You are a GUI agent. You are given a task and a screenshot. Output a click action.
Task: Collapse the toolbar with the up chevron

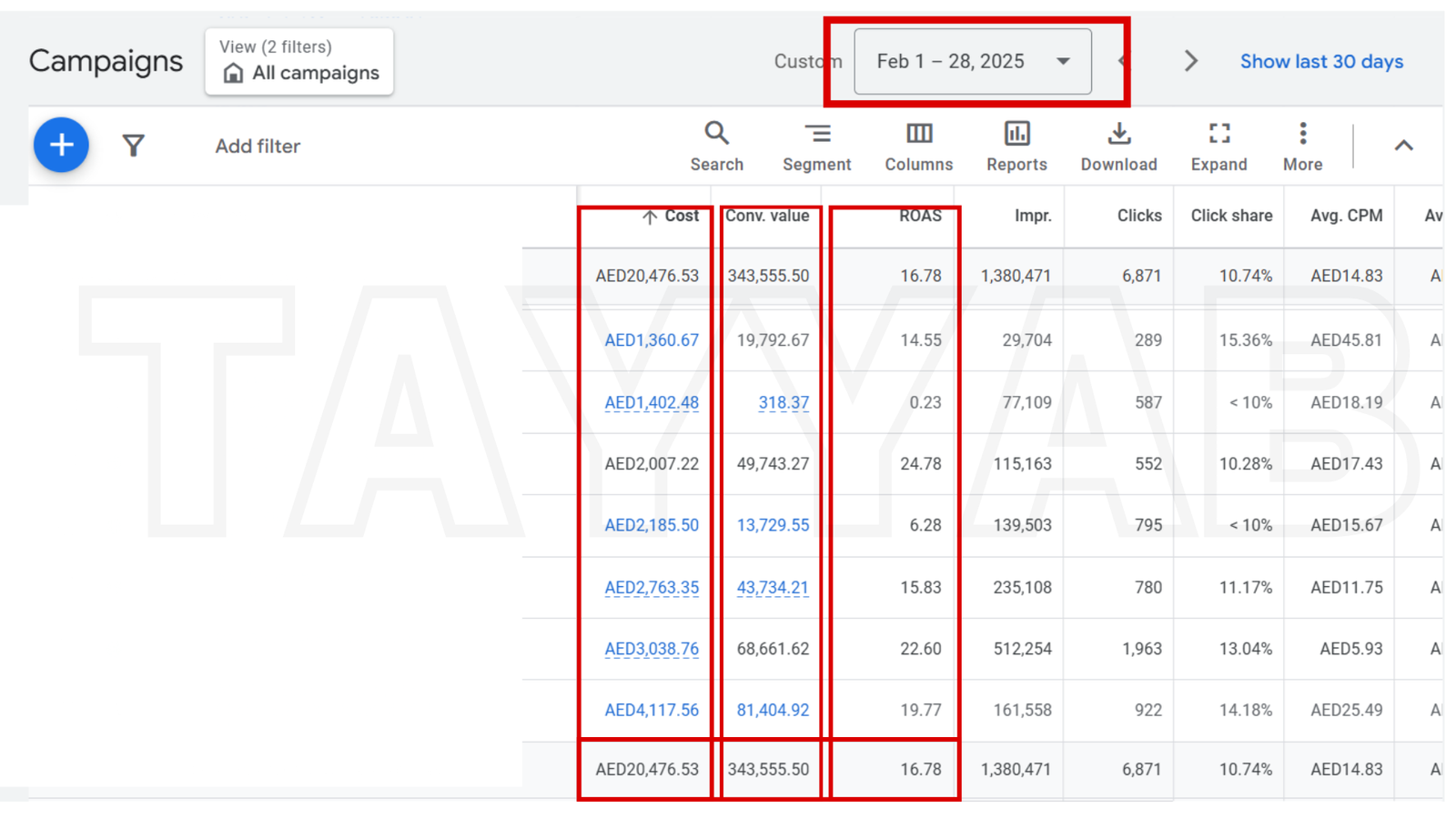[x=1403, y=146]
